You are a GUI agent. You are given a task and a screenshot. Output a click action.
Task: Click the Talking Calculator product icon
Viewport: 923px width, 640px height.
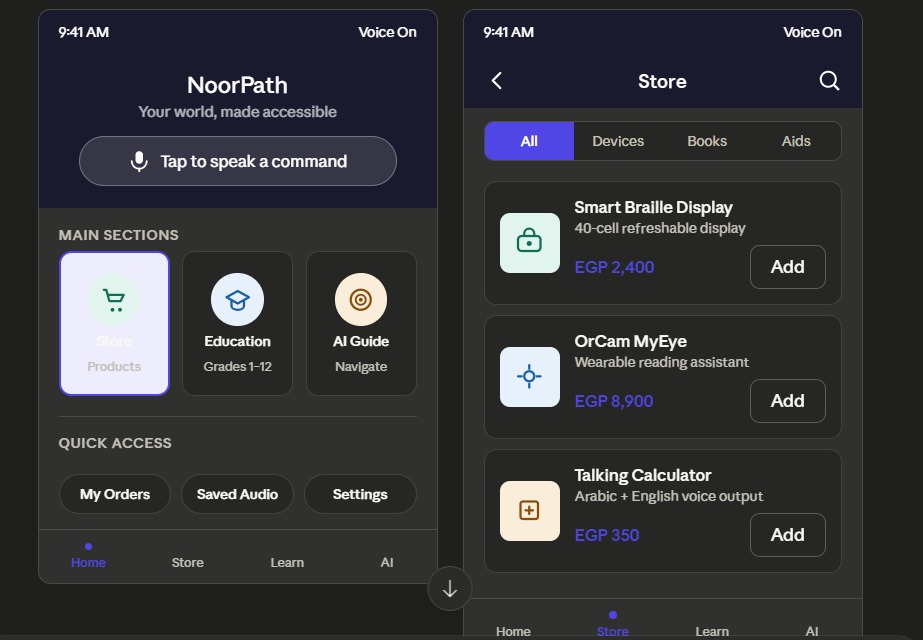coord(530,511)
